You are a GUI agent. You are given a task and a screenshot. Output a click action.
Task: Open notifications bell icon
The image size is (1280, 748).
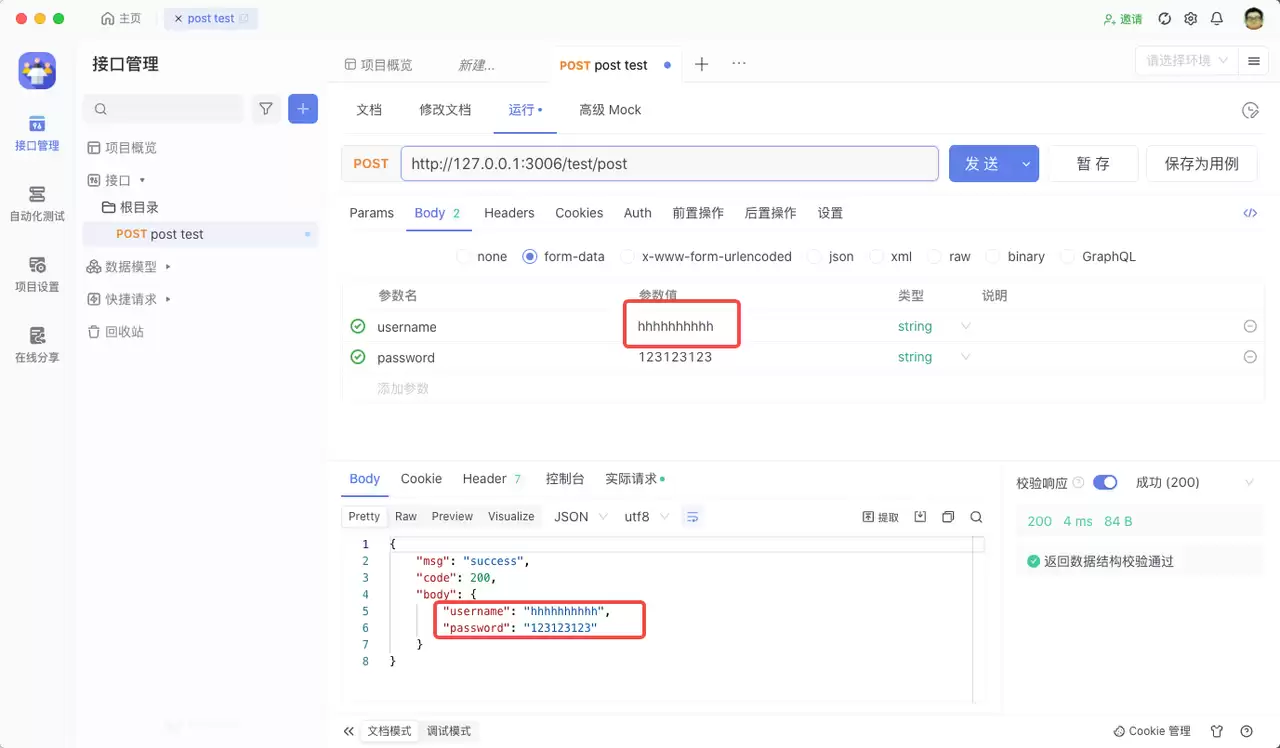(x=1217, y=18)
